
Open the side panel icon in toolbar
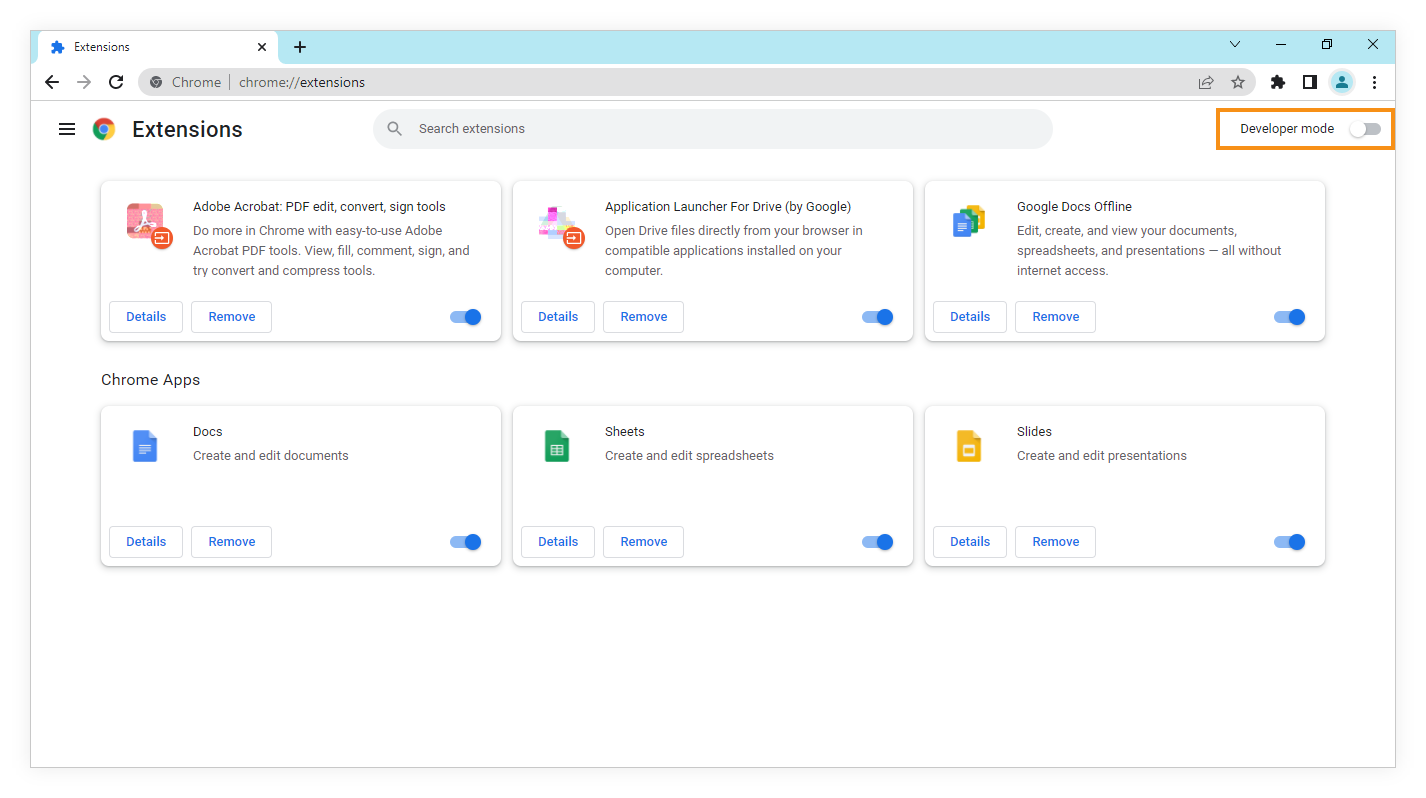pos(1310,82)
